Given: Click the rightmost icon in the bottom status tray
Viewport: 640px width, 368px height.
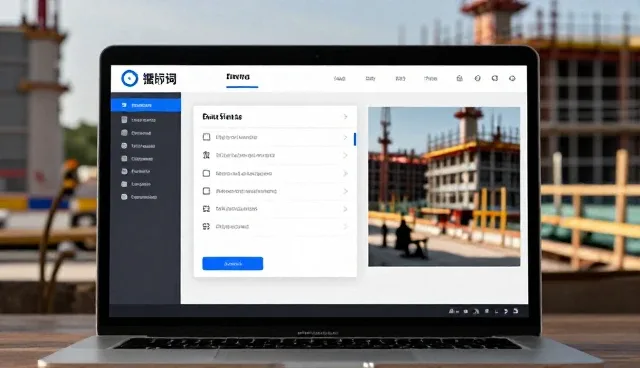Looking at the screenshot, I should click(516, 311).
